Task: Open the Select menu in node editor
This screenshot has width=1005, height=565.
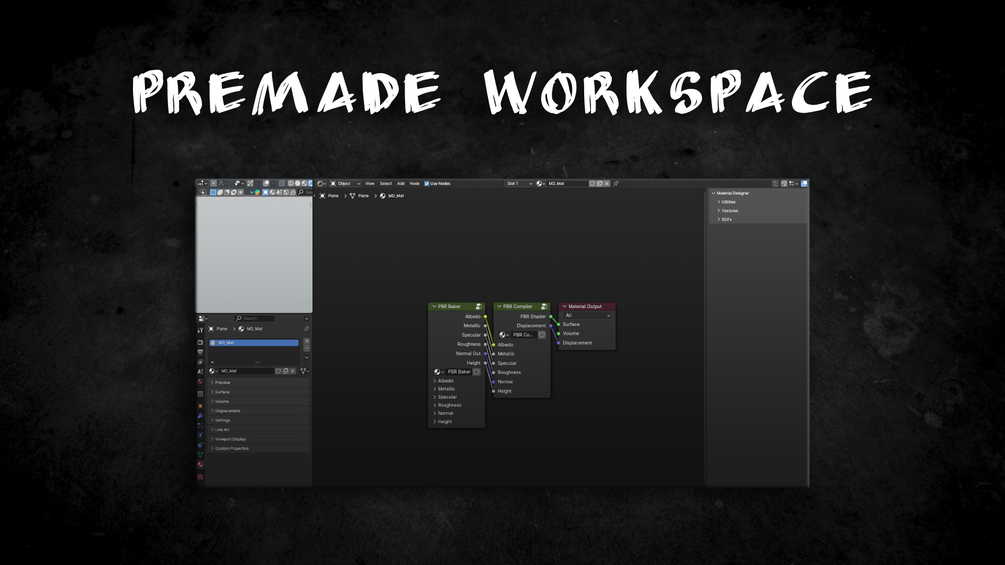Action: click(x=386, y=184)
